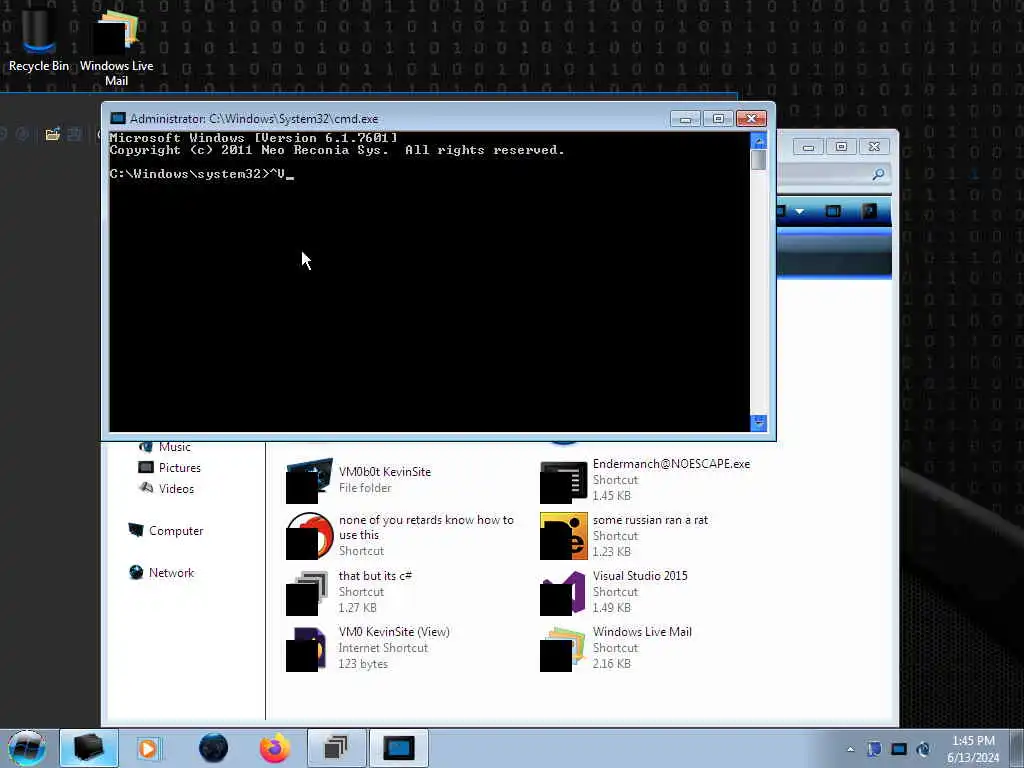Select the VM0b0t KevinSite folder icon

pos(309,481)
